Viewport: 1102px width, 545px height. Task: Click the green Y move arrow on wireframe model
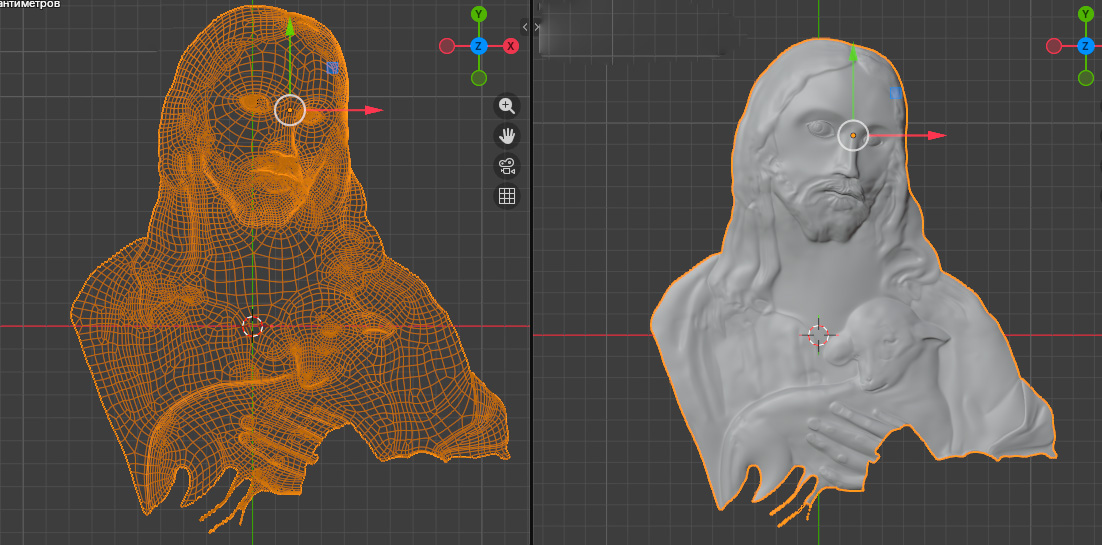click(290, 27)
